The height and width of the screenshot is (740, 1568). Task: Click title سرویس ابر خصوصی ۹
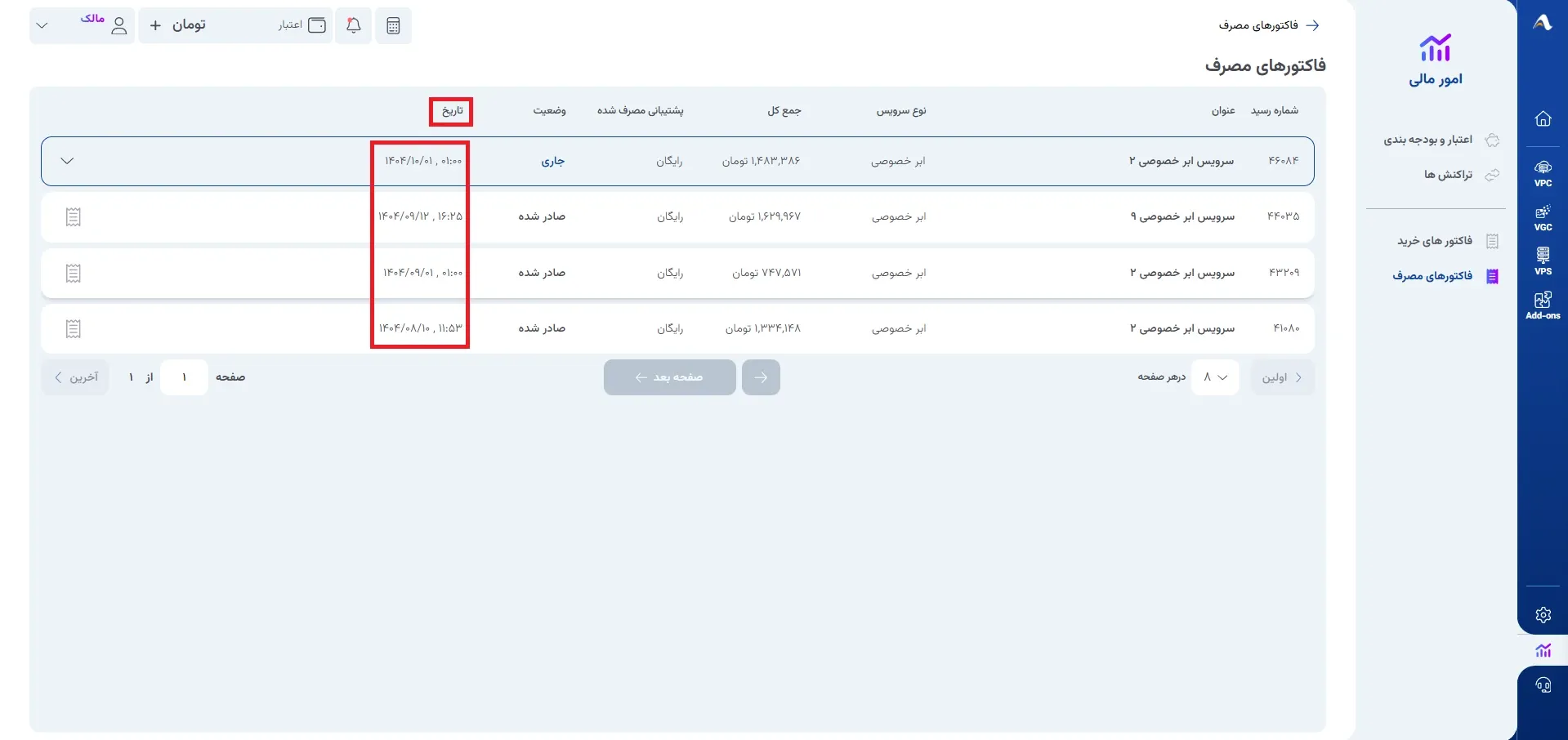[x=1182, y=216]
